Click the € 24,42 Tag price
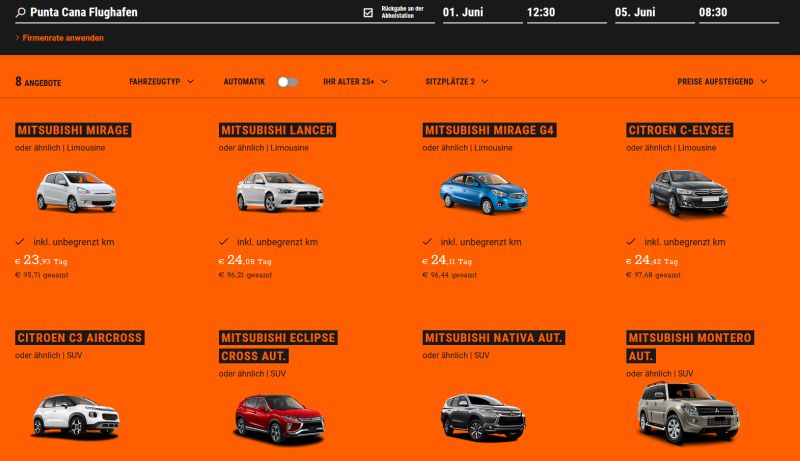 coord(652,260)
